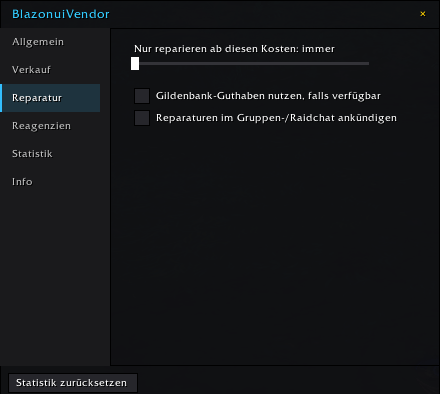Image resolution: width=440 pixels, height=394 pixels.
Task: Select the Reparatur sidebar tab
Action: click(x=50, y=98)
